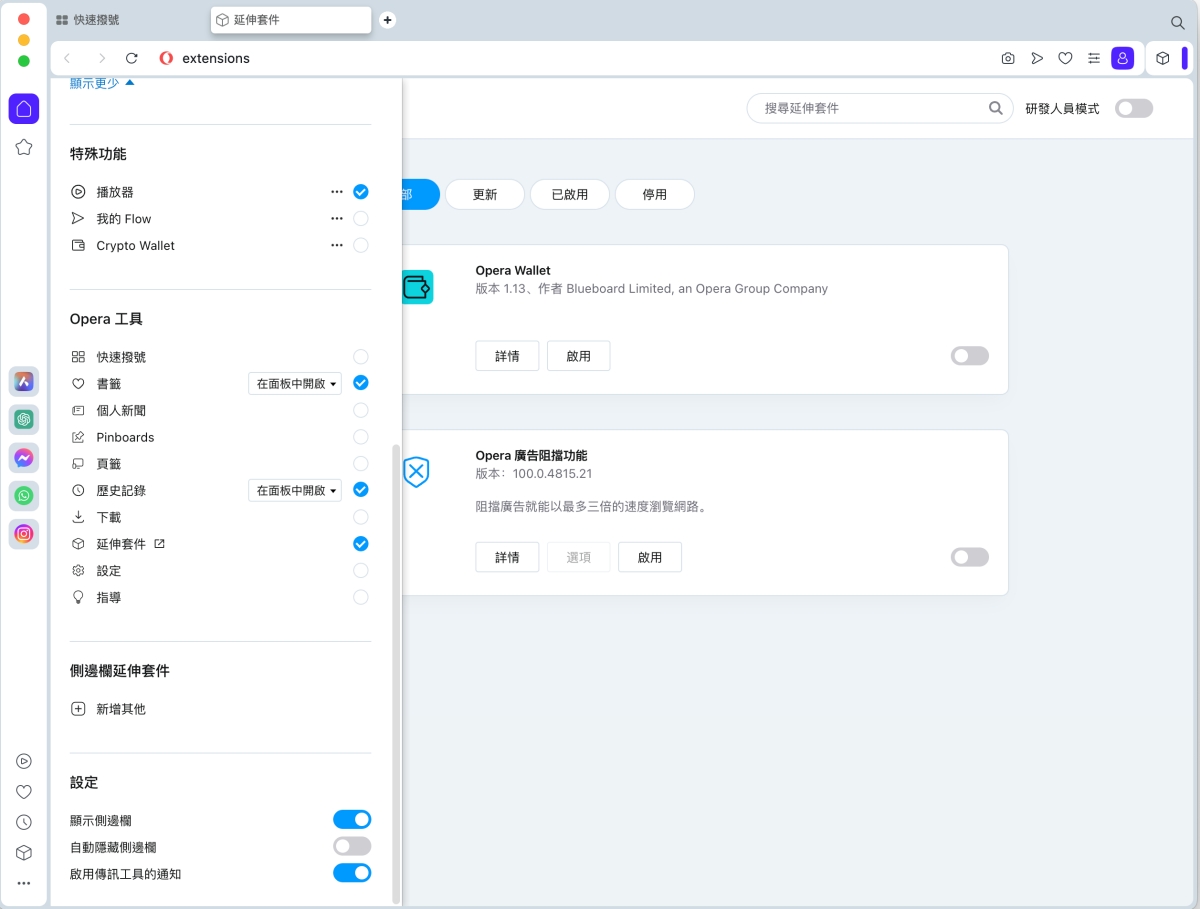The width and height of the screenshot is (1200, 909).
Task: Collapse list with 顯示更少
Action: pyautogui.click(x=102, y=84)
